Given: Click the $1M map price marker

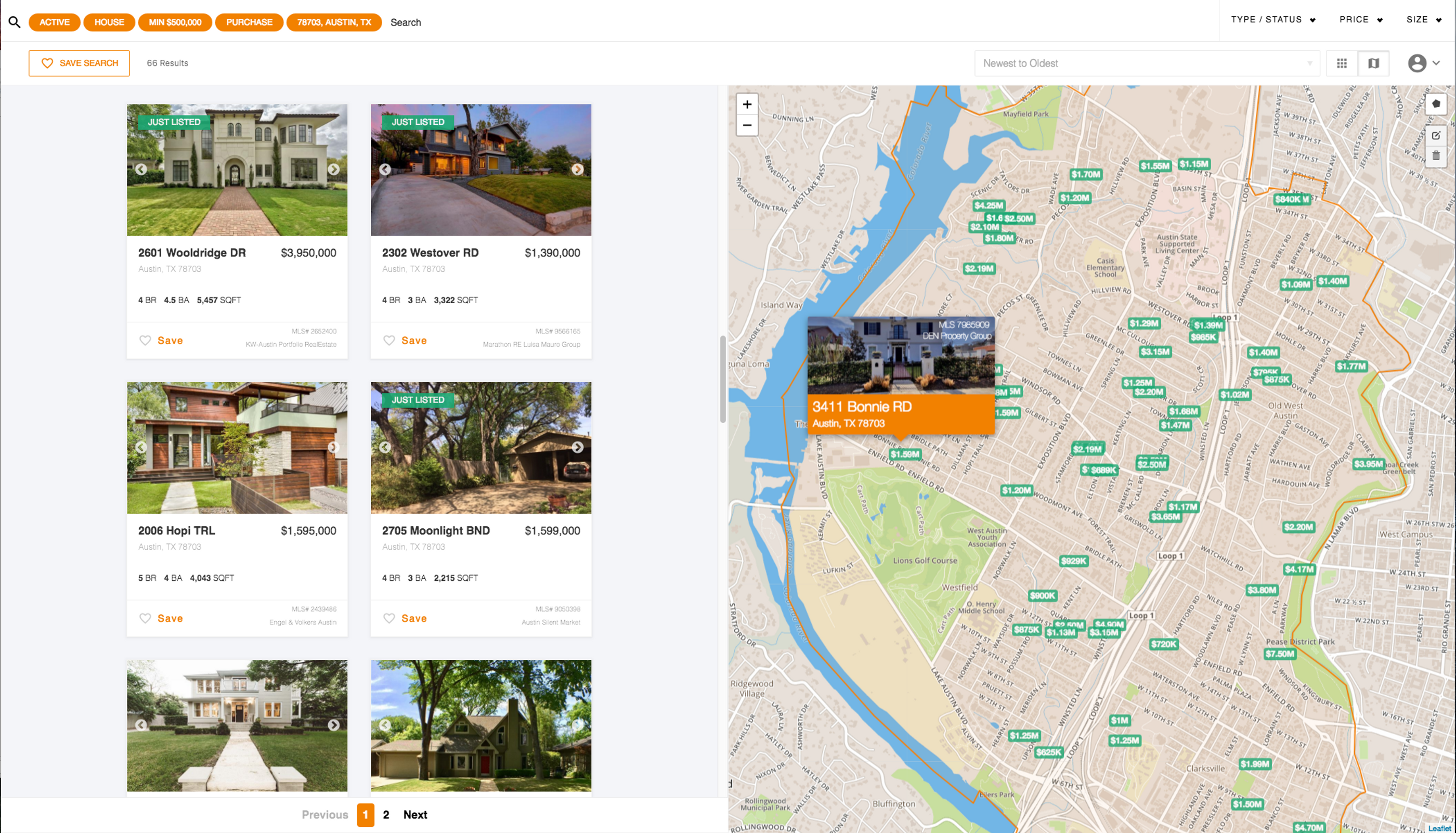Looking at the screenshot, I should 1119,721.
